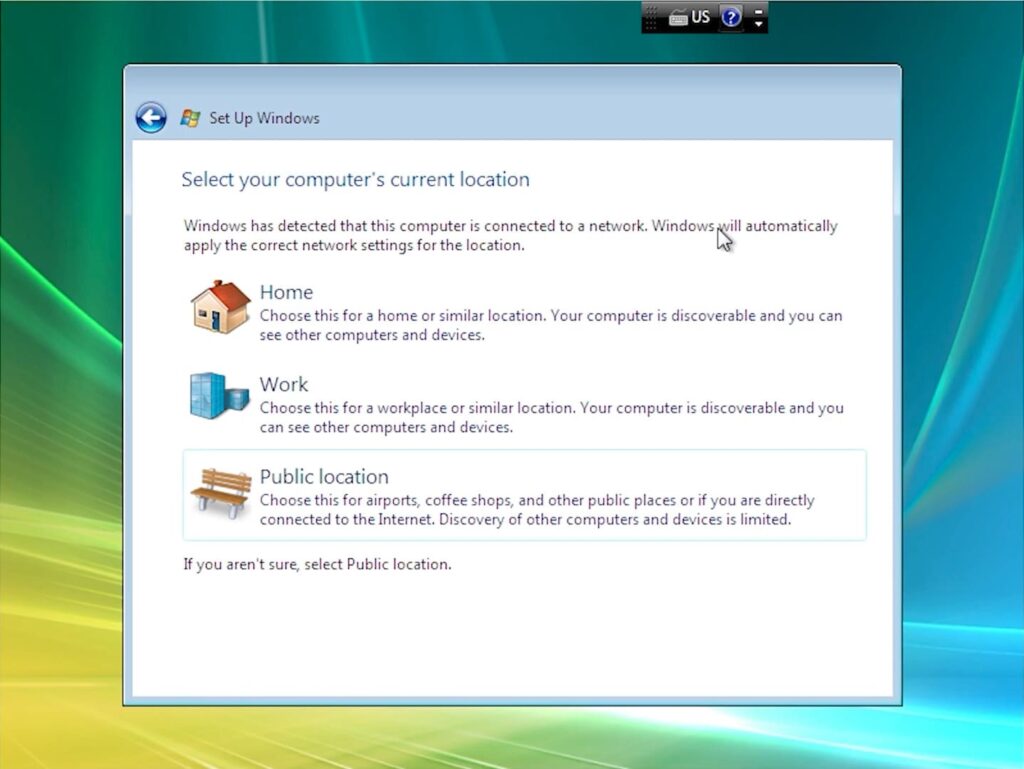Click the blue back arrow button
This screenshot has width=1024, height=769.
pyautogui.click(x=151, y=118)
